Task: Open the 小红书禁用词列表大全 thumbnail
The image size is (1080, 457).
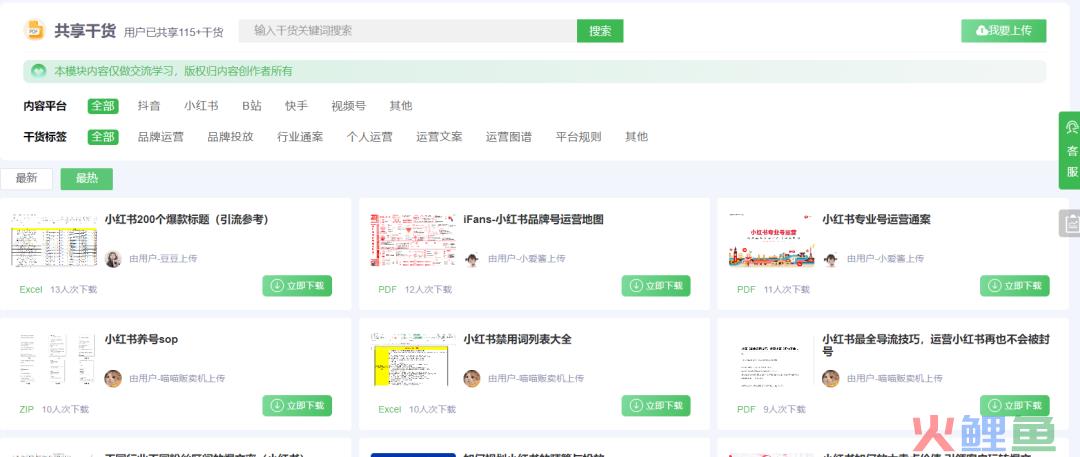Action: [413, 359]
